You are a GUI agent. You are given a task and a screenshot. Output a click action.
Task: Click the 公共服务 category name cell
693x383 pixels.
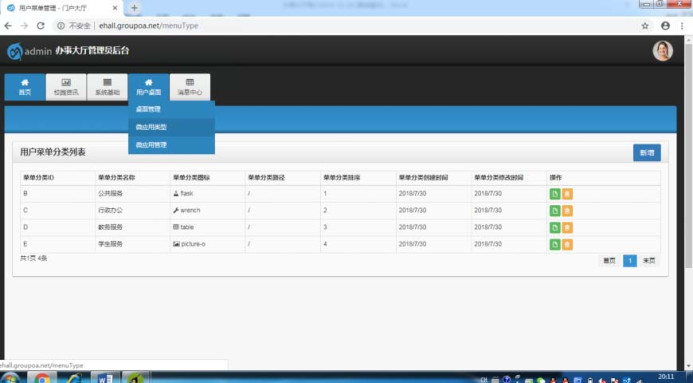(x=110, y=193)
